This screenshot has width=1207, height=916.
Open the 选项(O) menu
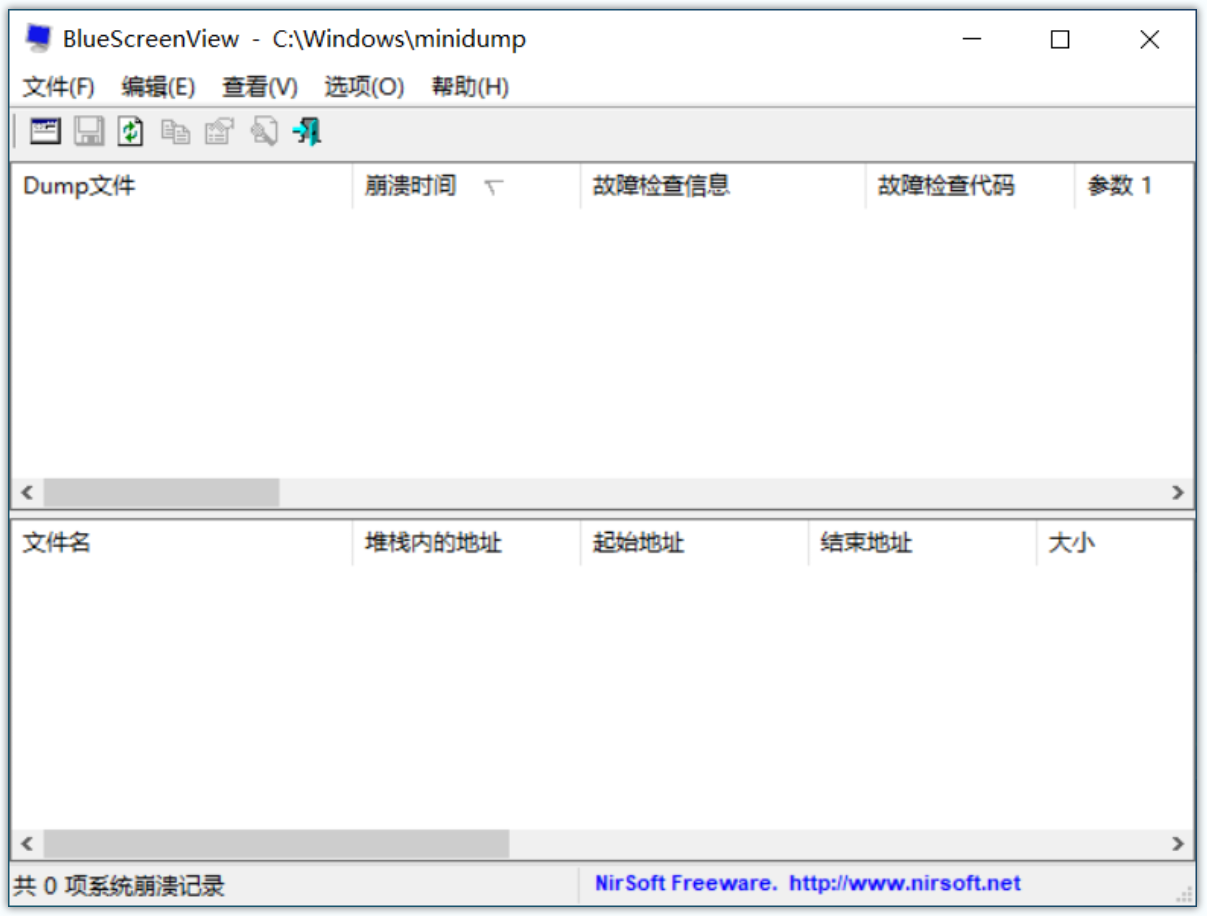(x=364, y=87)
